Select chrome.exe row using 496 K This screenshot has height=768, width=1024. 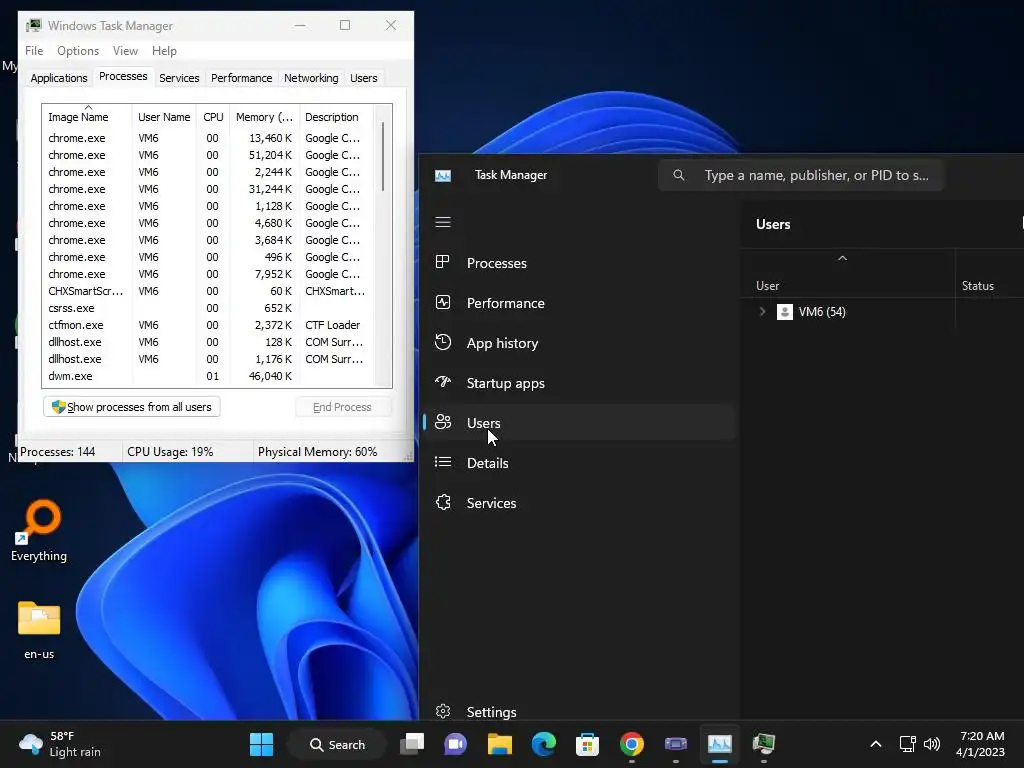pos(209,257)
